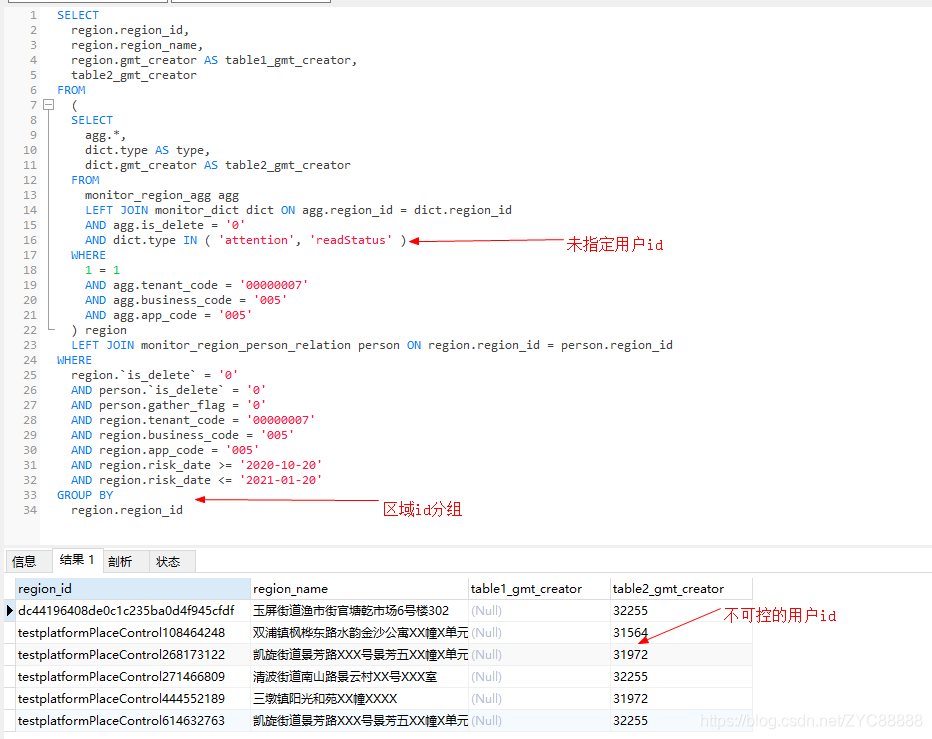Select 32255 in the testplatformPlaceControl614632763 row
The width and height of the screenshot is (932, 739).
pyautogui.click(x=681, y=721)
